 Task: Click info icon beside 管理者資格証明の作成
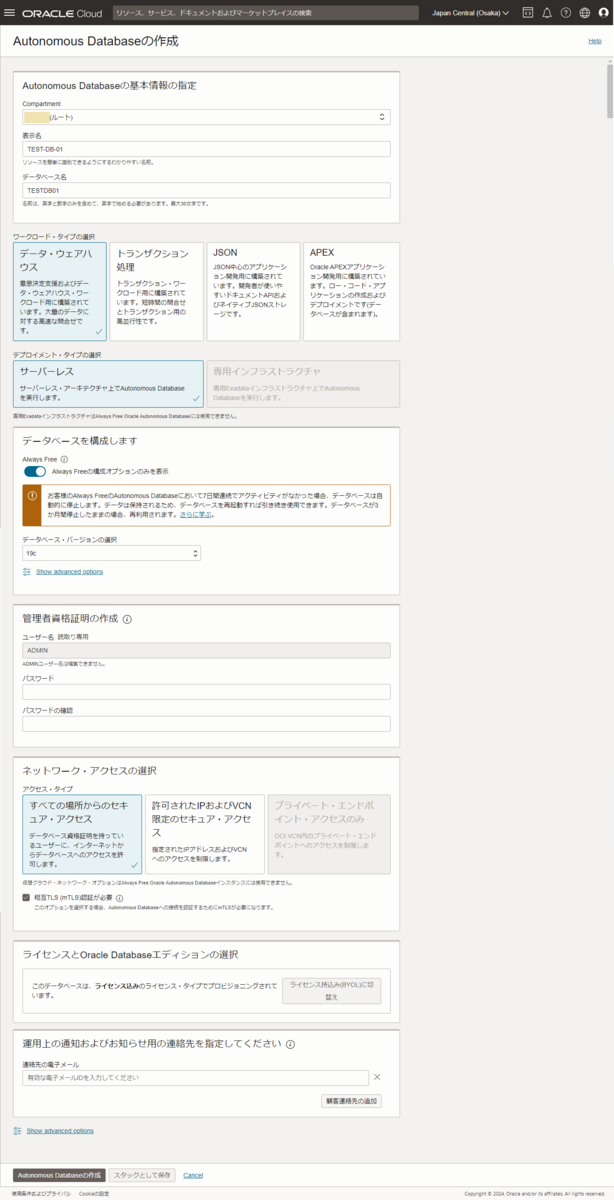click(127, 619)
